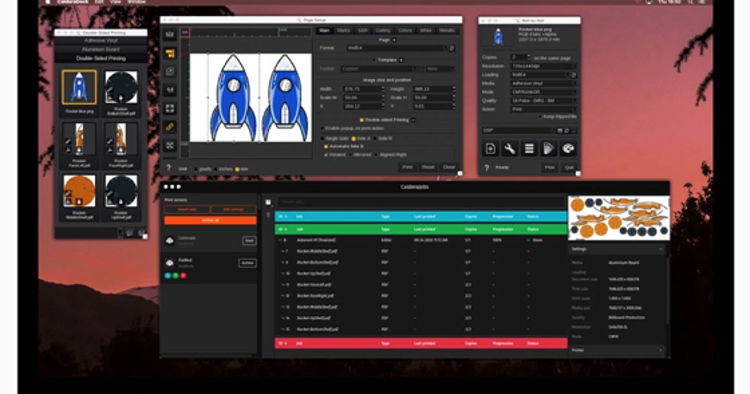Click the top icon in Page Setup sidebar

[x=170, y=34]
